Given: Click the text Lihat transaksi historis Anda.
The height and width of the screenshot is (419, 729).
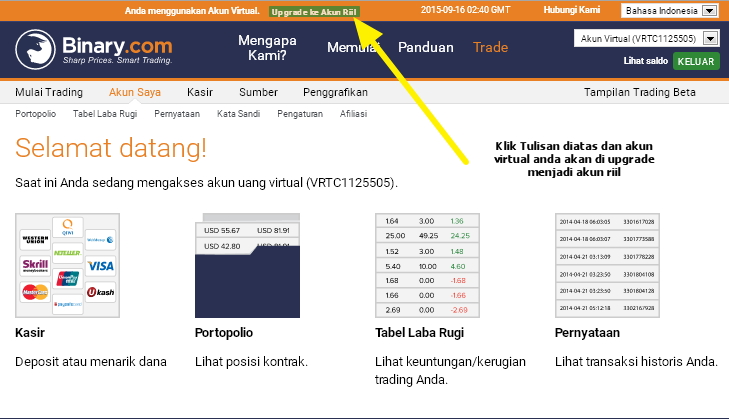Looking at the screenshot, I should click(636, 362).
